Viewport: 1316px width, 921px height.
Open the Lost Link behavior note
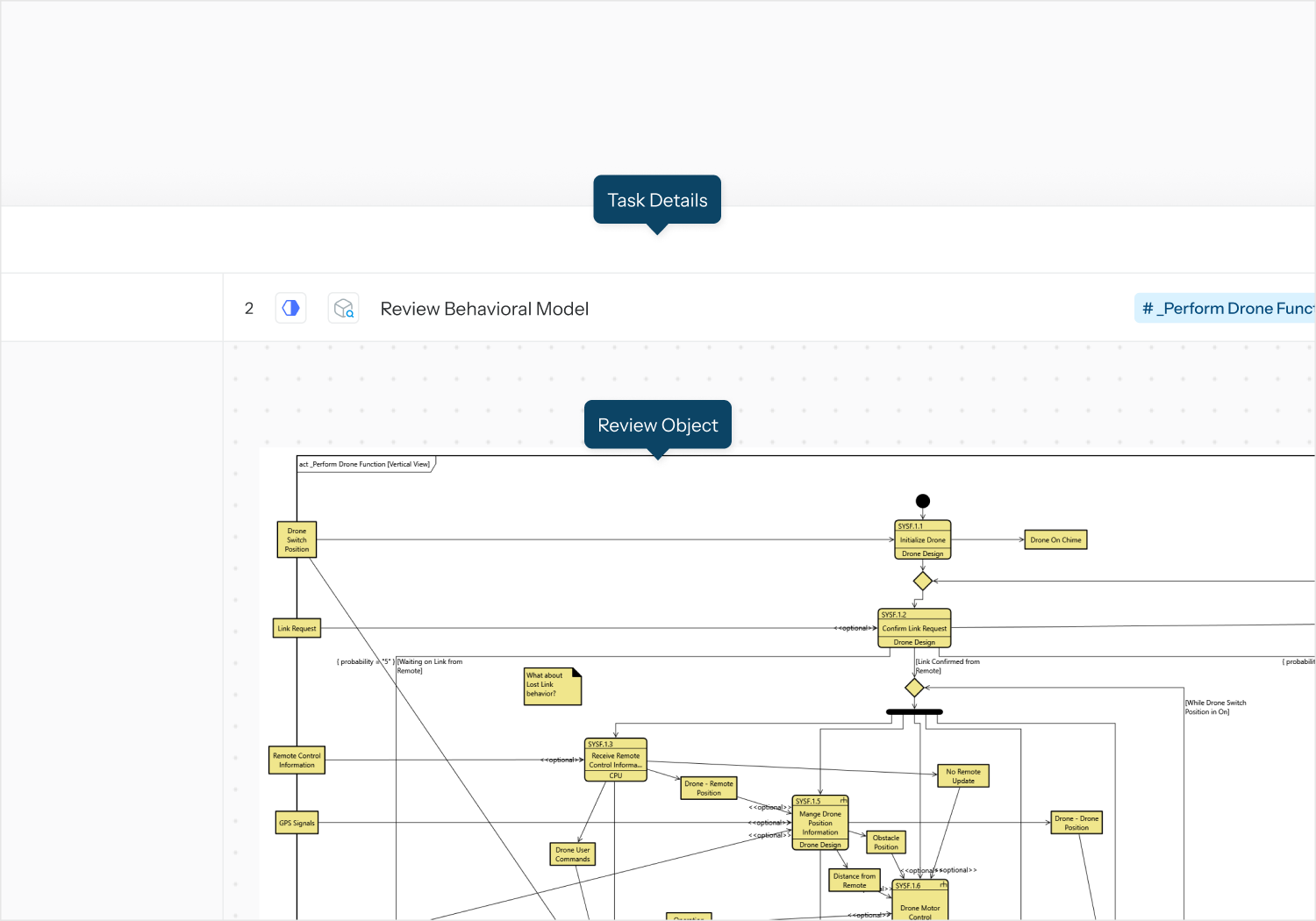(552, 686)
